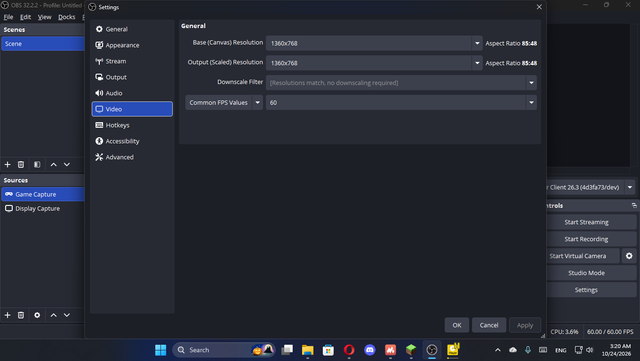Open the File menu in OBS
This screenshot has height=361, width=640.
[8, 17]
